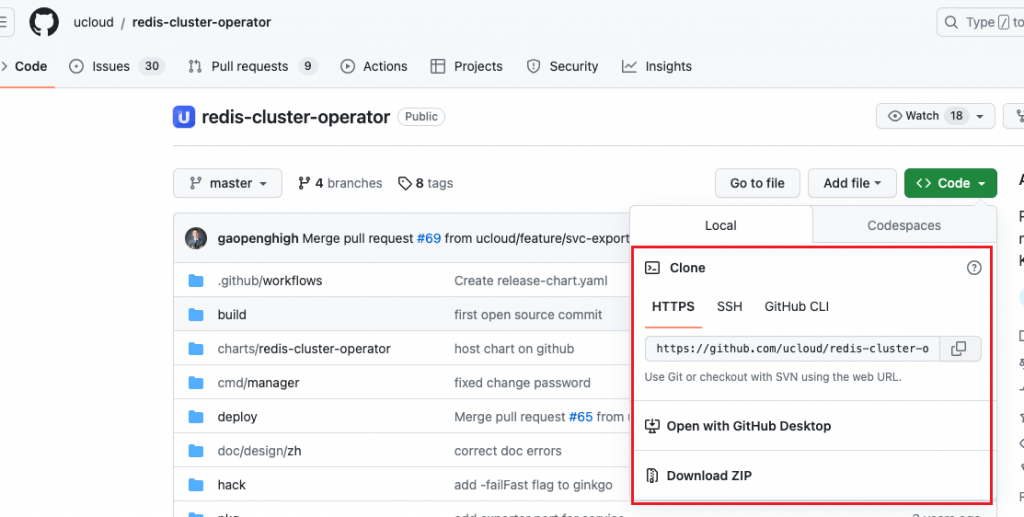
Task: Click the Clone help question-mark icon
Action: pos(974,268)
